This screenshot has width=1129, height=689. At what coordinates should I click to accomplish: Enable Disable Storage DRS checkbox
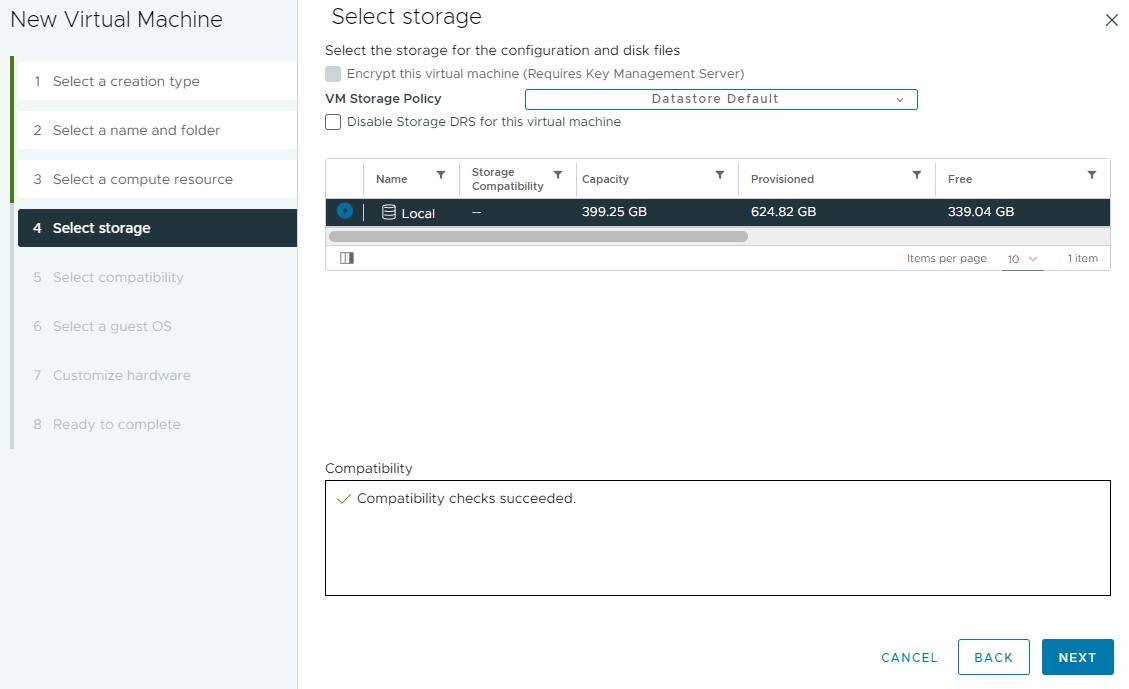[333, 122]
